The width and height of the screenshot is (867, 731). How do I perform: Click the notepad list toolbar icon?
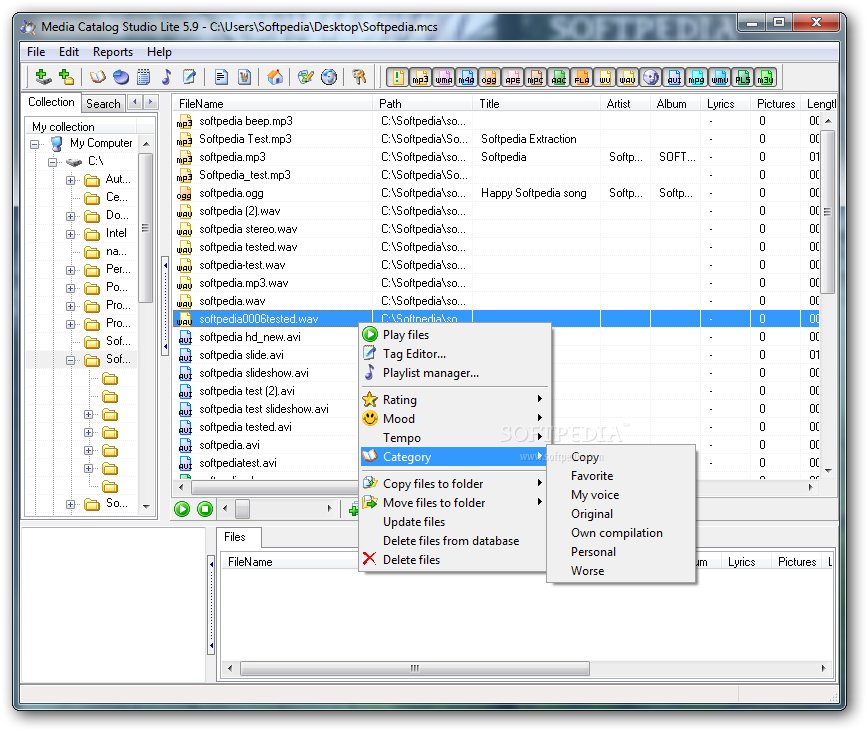[144, 77]
